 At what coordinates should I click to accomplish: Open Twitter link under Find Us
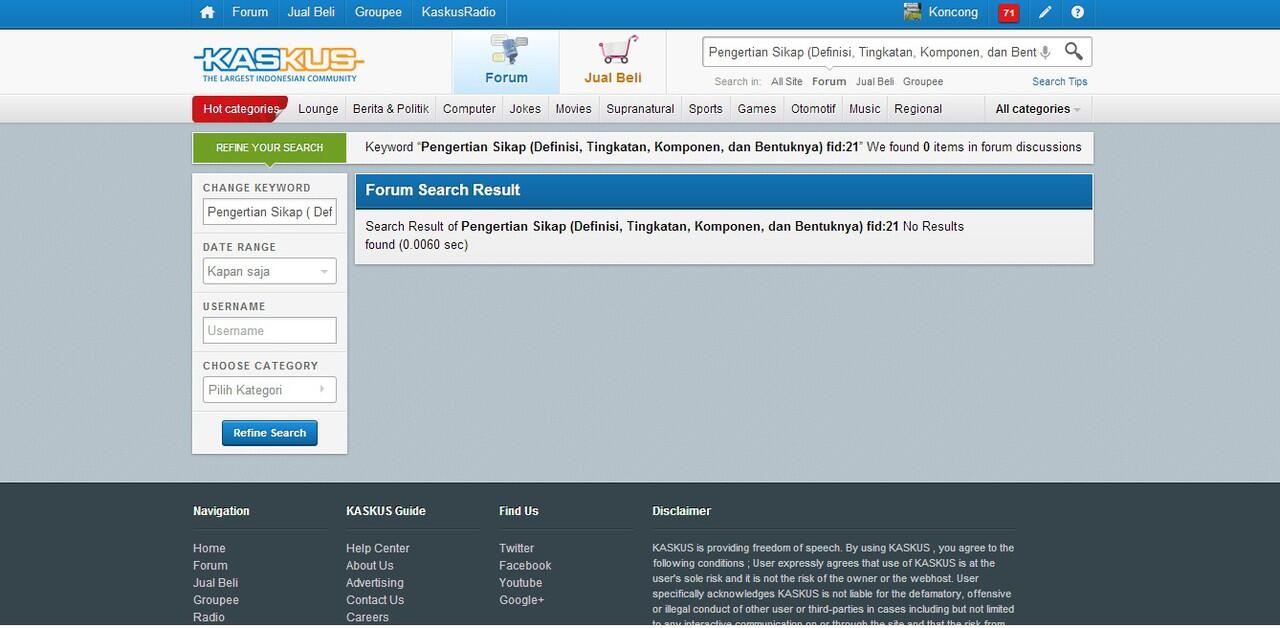(x=517, y=548)
